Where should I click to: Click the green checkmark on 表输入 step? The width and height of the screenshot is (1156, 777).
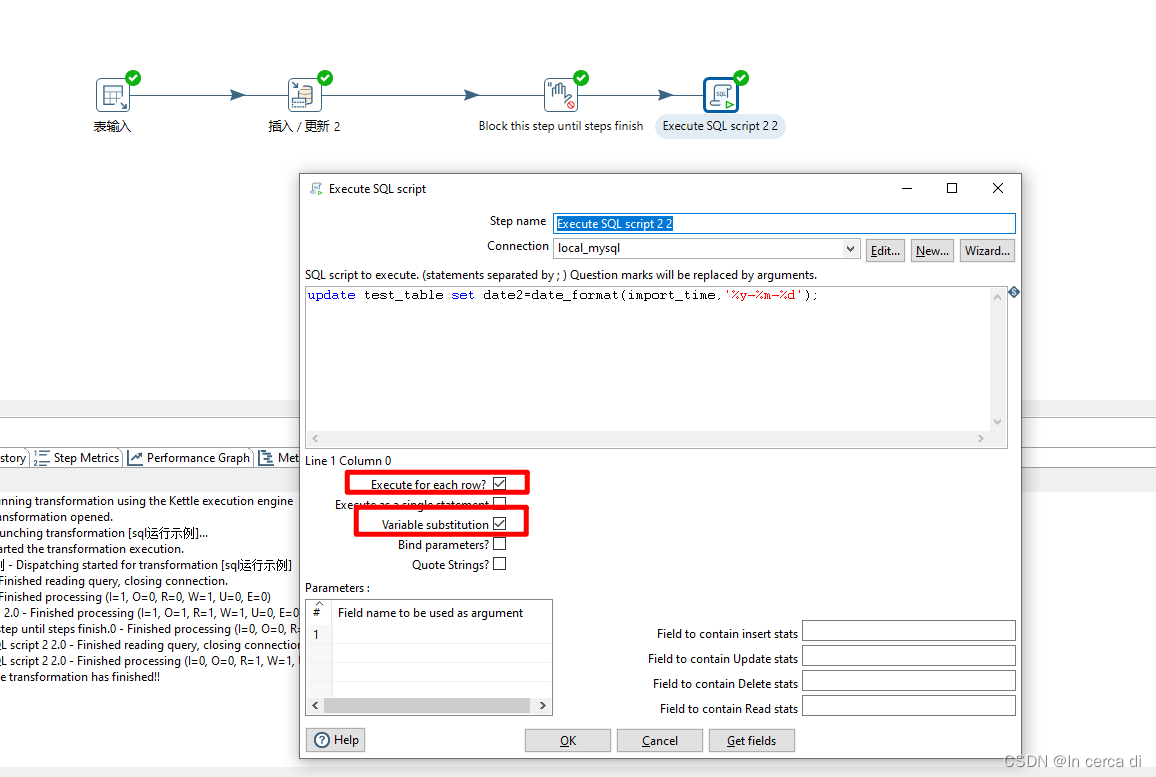pos(131,77)
